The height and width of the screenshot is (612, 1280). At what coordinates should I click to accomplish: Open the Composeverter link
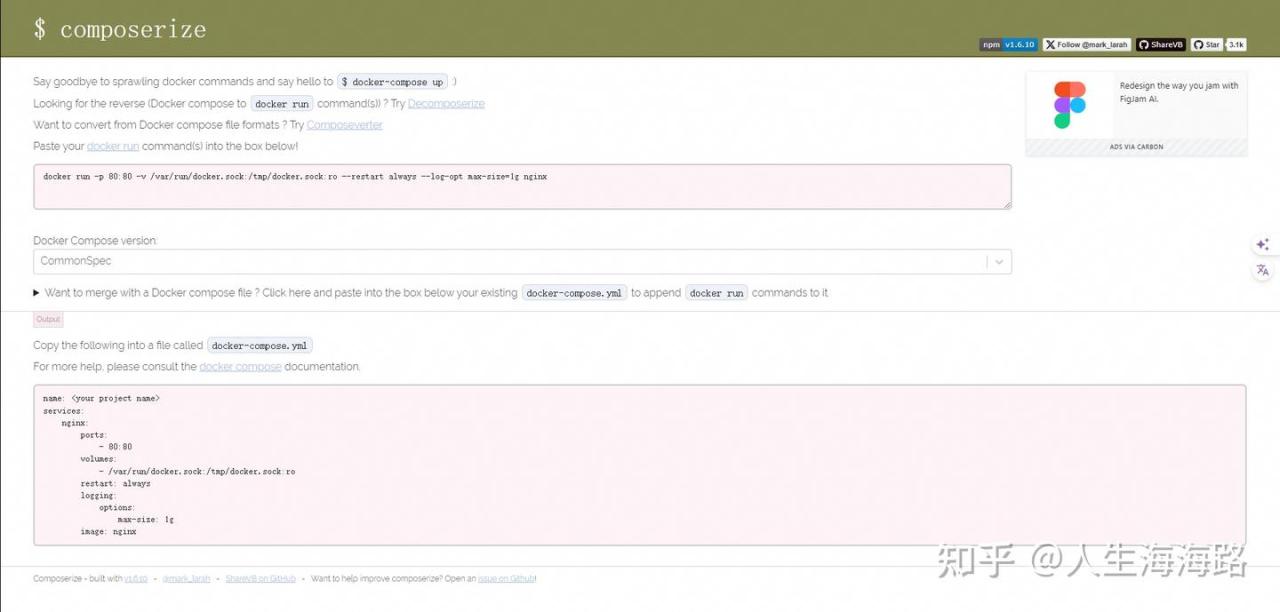pyautogui.click(x=344, y=125)
